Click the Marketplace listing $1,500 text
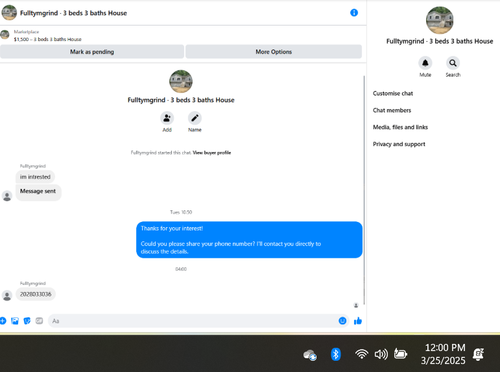The height and width of the screenshot is (372, 500). [x=47, y=39]
